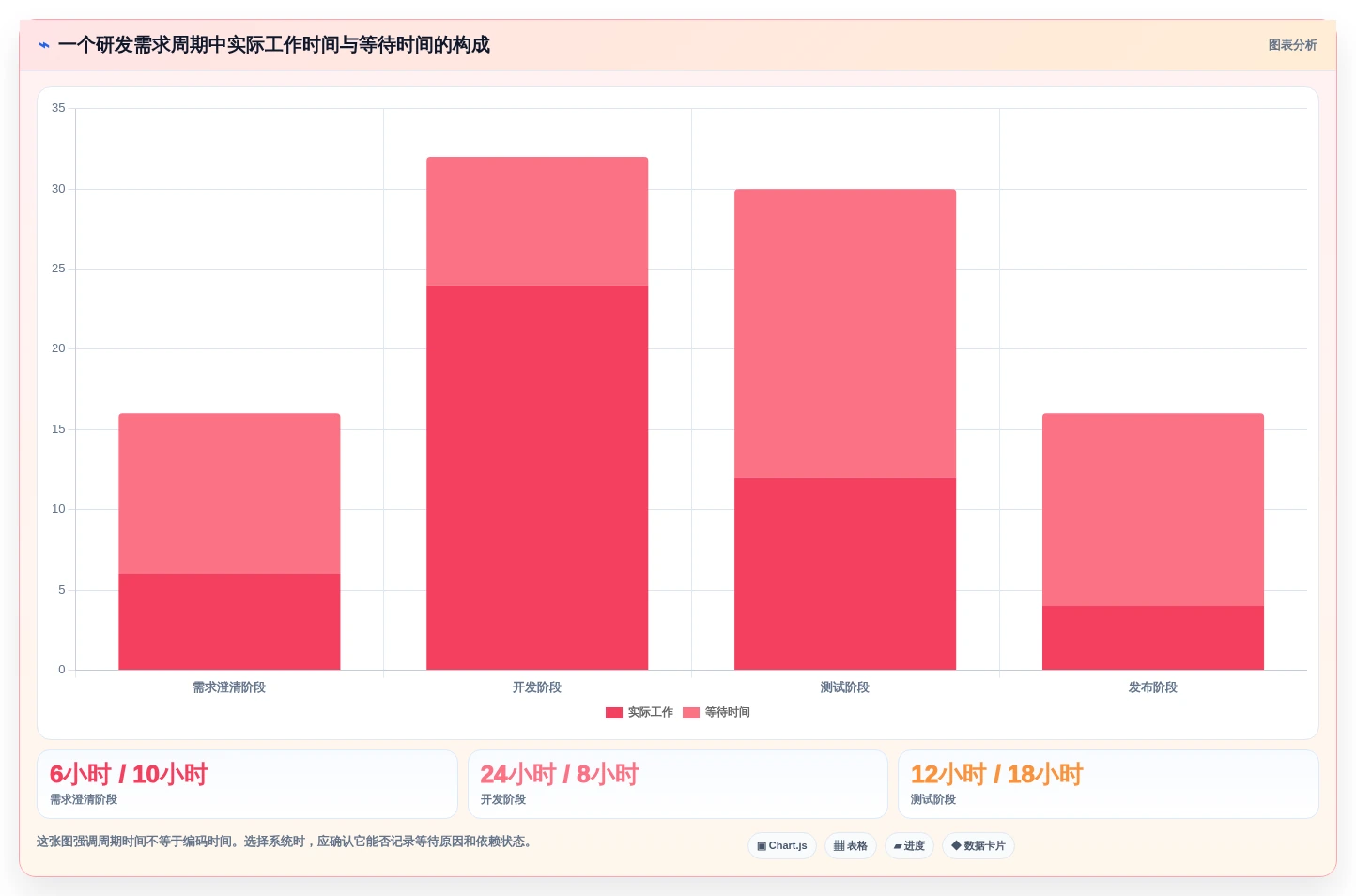Toggle the 实际工作 legend series
The width and height of the screenshot is (1356, 896).
click(639, 712)
